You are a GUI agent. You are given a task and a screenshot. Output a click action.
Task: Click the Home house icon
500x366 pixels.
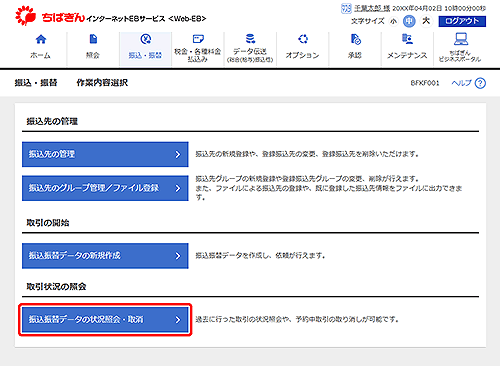click(41, 39)
